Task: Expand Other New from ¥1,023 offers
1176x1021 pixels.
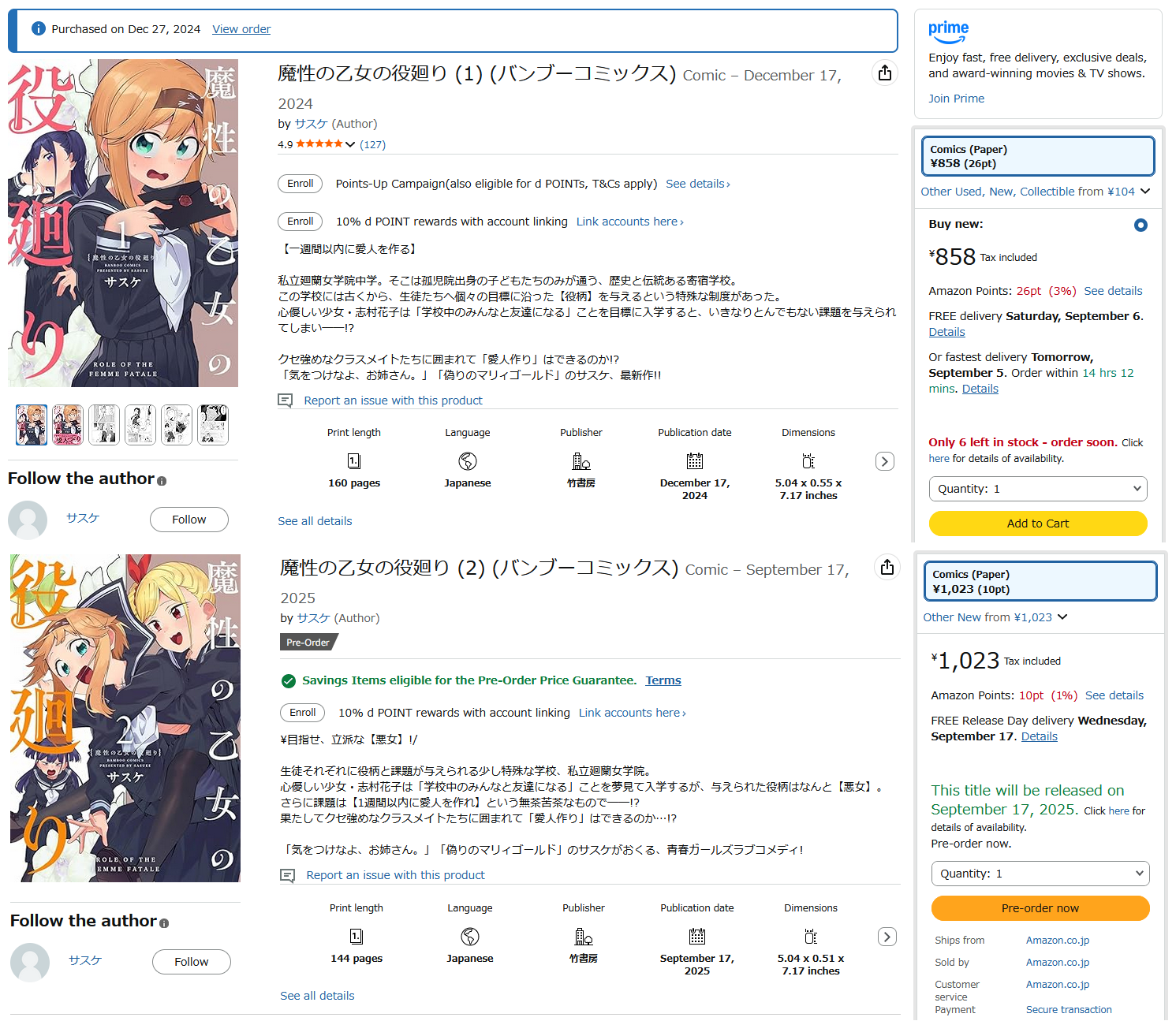Action: click(1062, 617)
